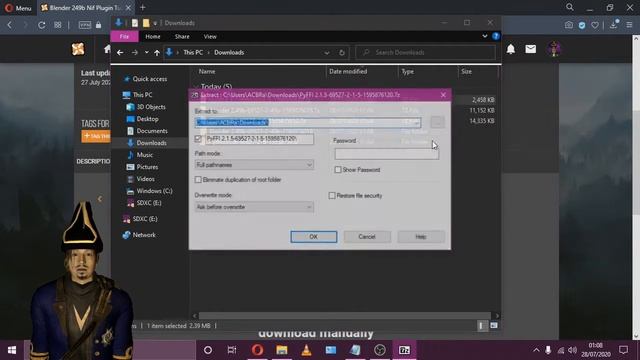This screenshot has width=640, height=360.
Task: Go forward in File Explorer
Action: pos(135,53)
